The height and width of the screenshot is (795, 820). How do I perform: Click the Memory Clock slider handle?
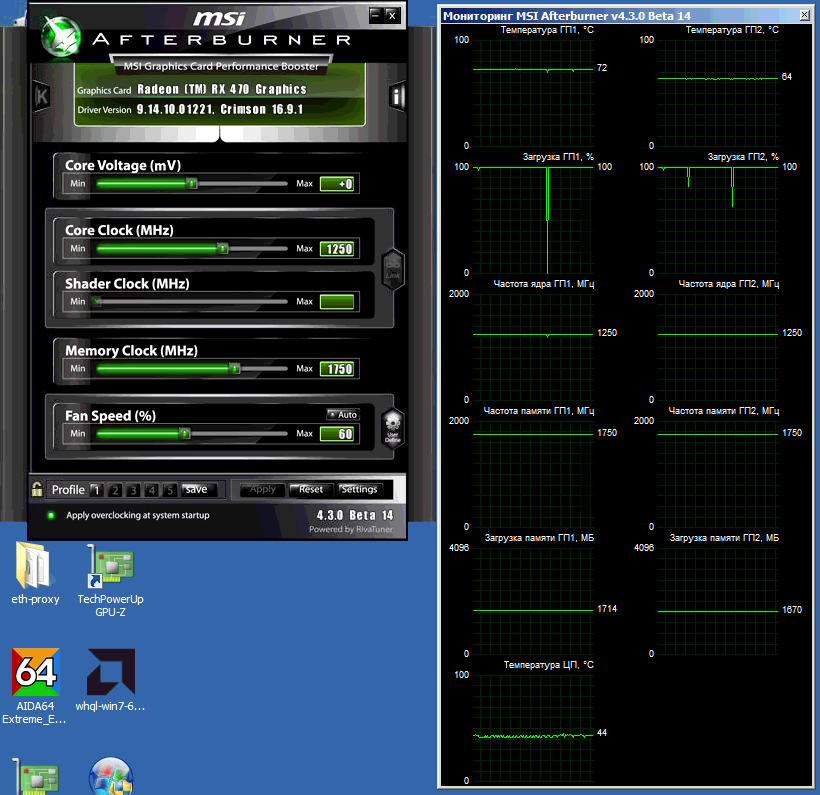click(234, 369)
